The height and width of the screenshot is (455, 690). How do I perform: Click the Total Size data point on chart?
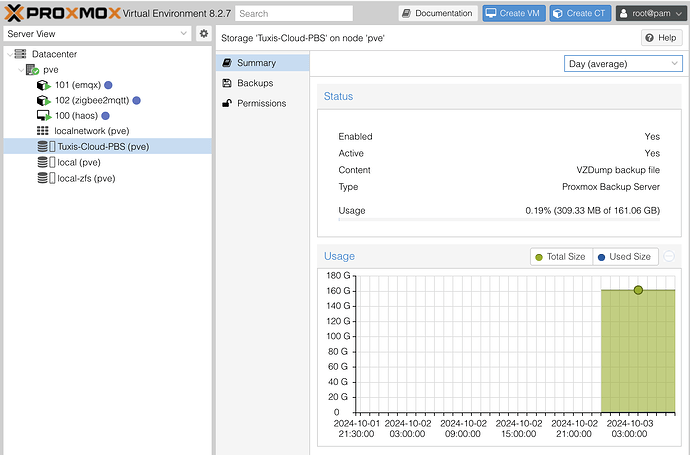pos(638,290)
